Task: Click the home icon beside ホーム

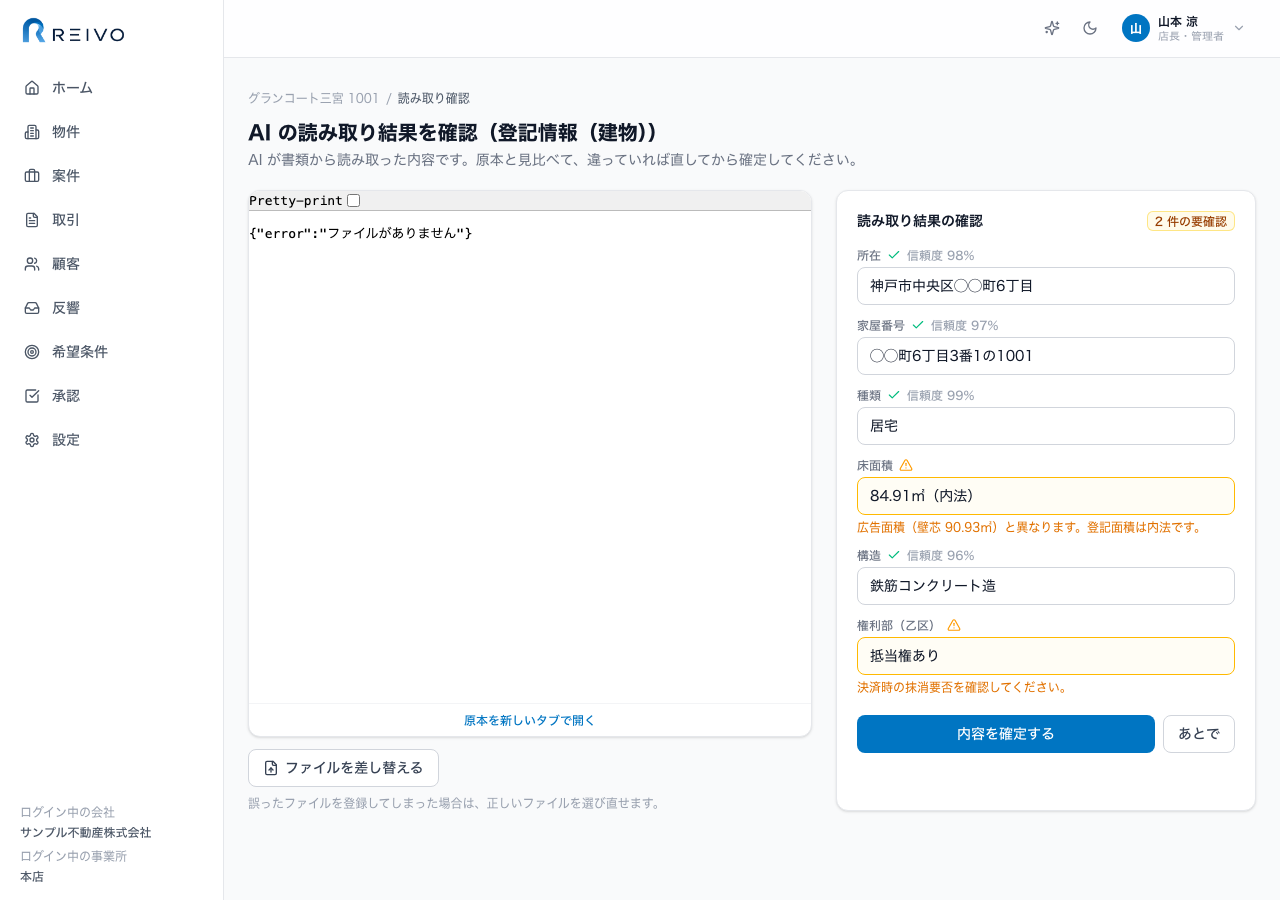Action: tap(32, 88)
